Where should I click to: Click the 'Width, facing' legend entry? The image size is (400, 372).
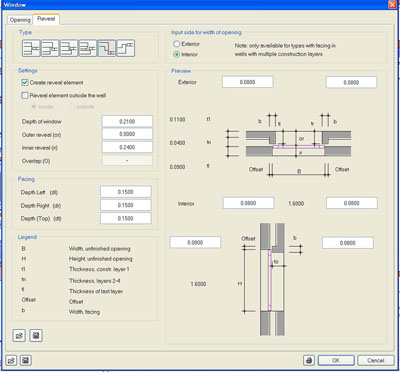[x=84, y=312]
